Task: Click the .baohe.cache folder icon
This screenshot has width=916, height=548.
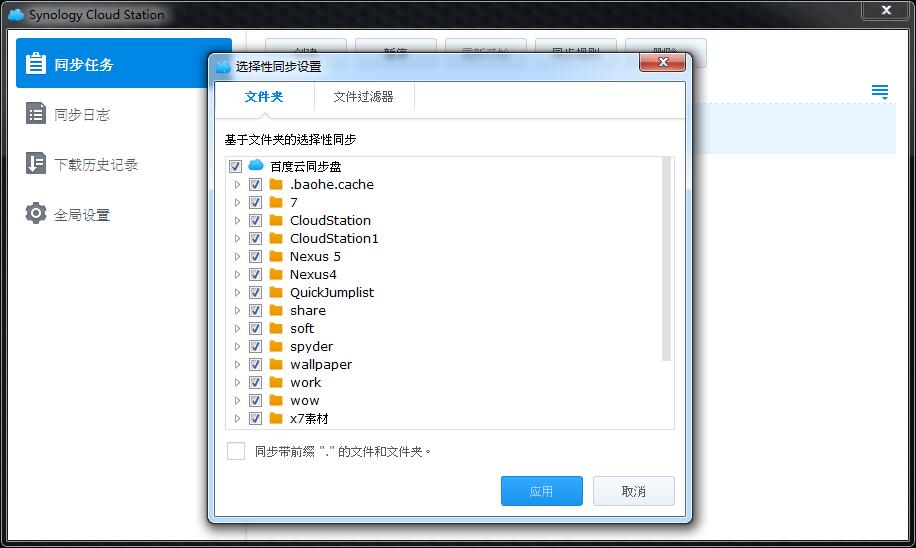Action: [276, 185]
